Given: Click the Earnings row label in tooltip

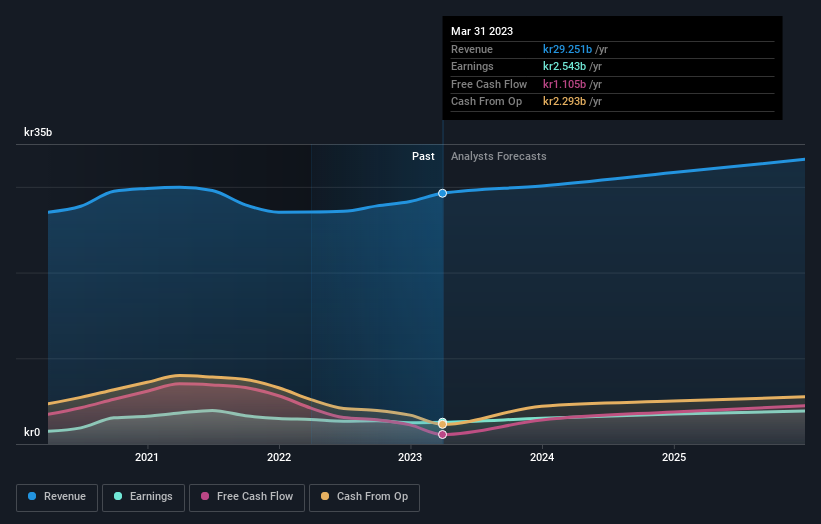Looking at the screenshot, I should (x=472, y=66).
